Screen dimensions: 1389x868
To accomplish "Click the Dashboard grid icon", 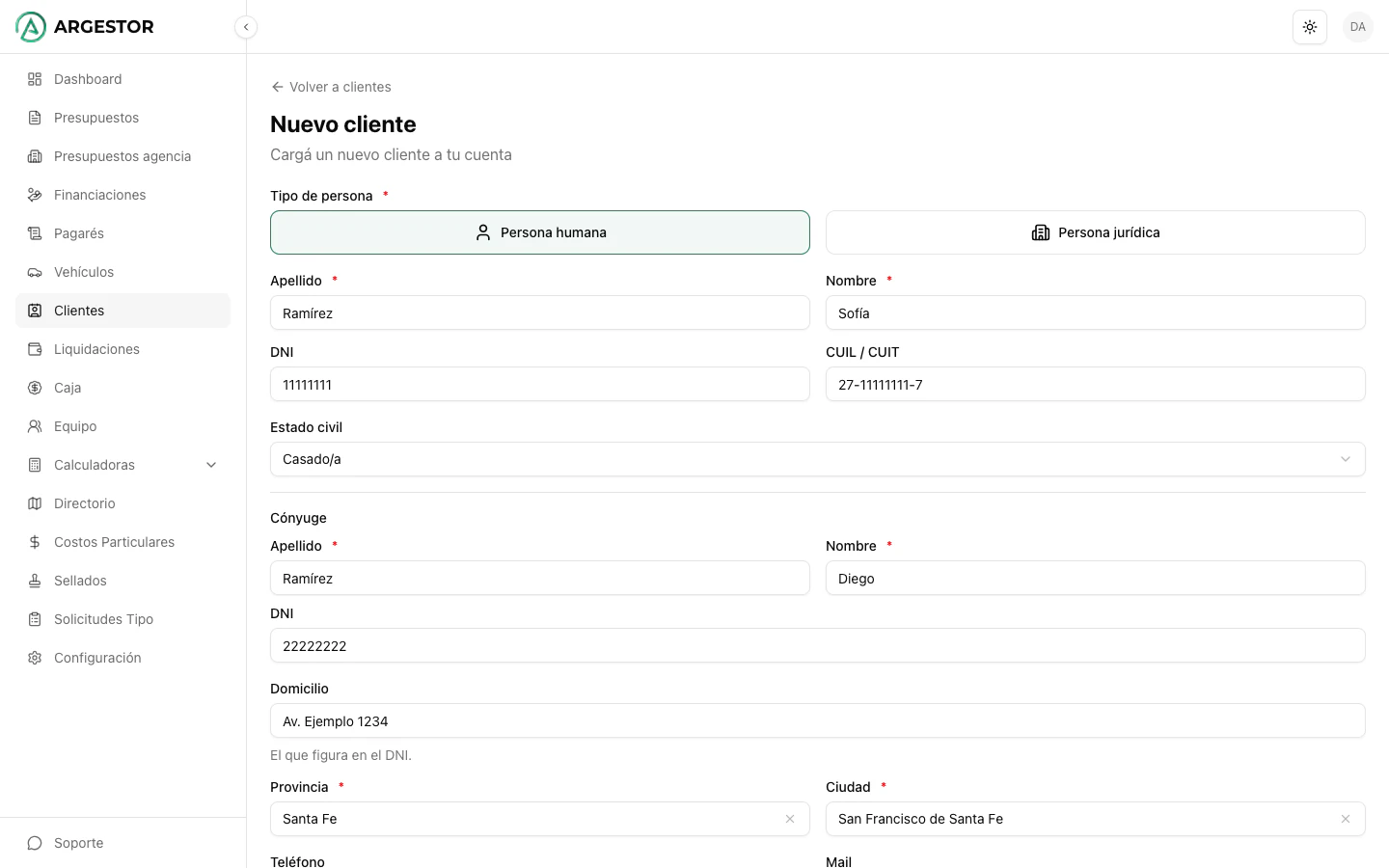I will [x=35, y=79].
